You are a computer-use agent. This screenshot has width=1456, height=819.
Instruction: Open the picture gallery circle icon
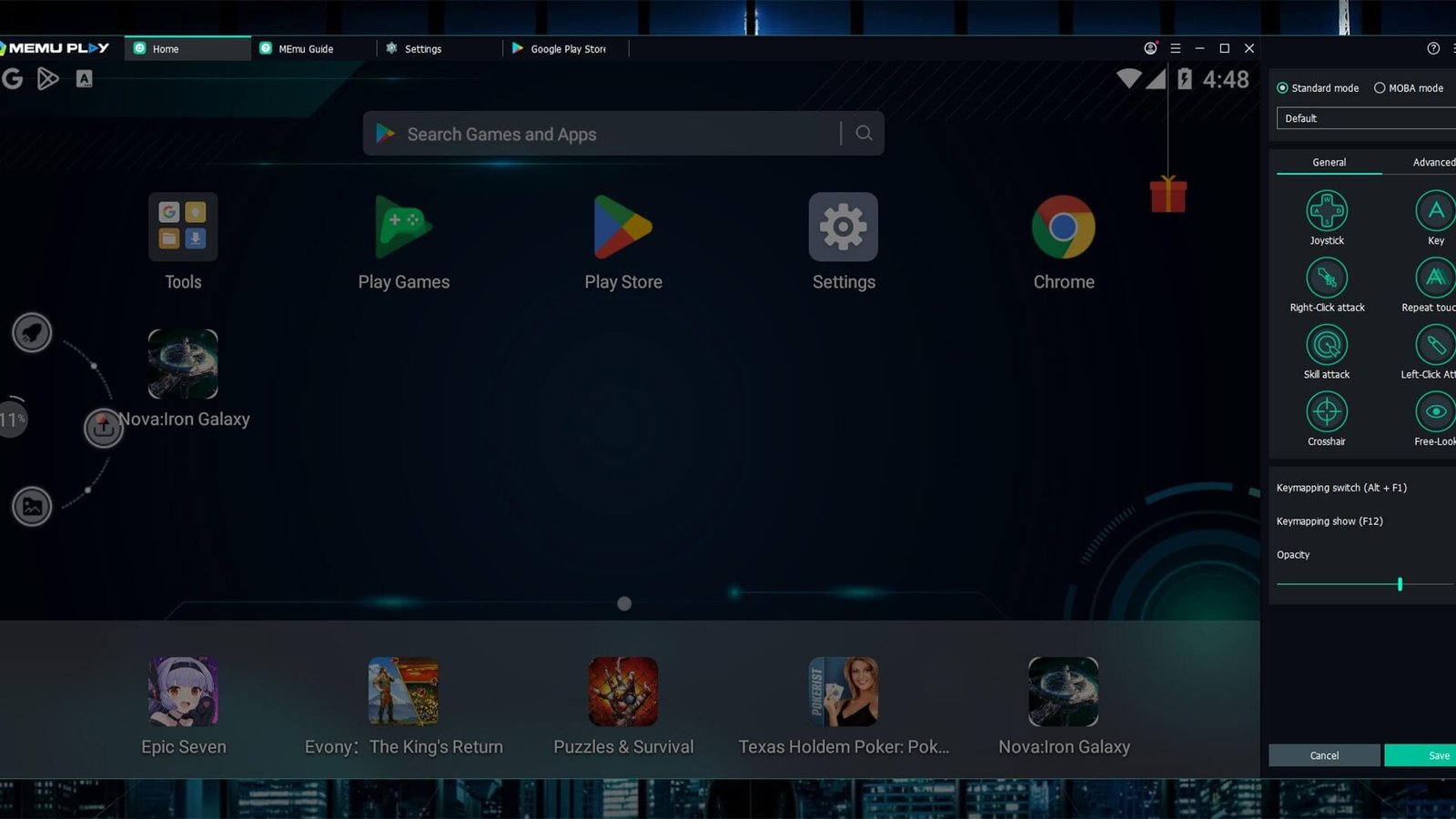32,507
